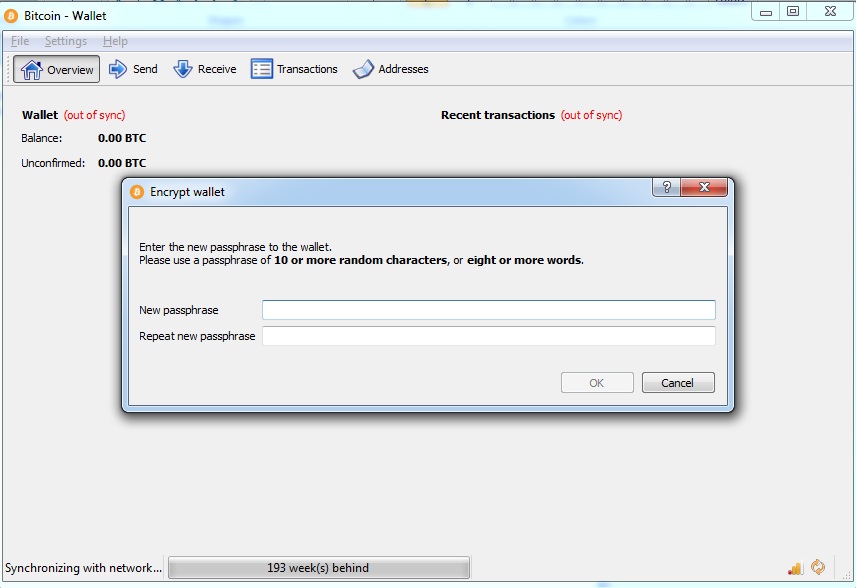856x588 pixels.
Task: Click the question mark help button in dialog
Action: point(667,187)
